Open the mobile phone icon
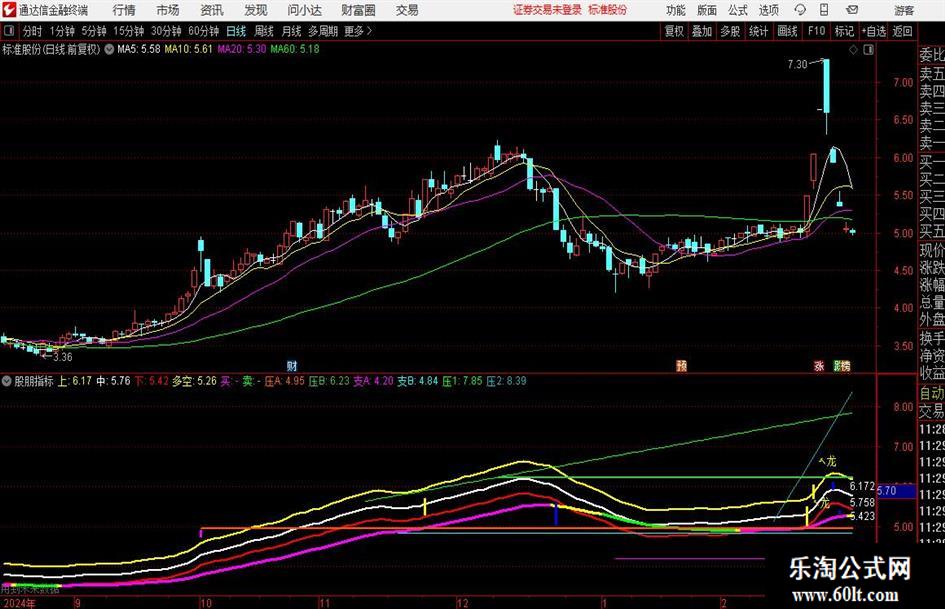Image resolution: width=945 pixels, height=609 pixels. click(x=824, y=10)
